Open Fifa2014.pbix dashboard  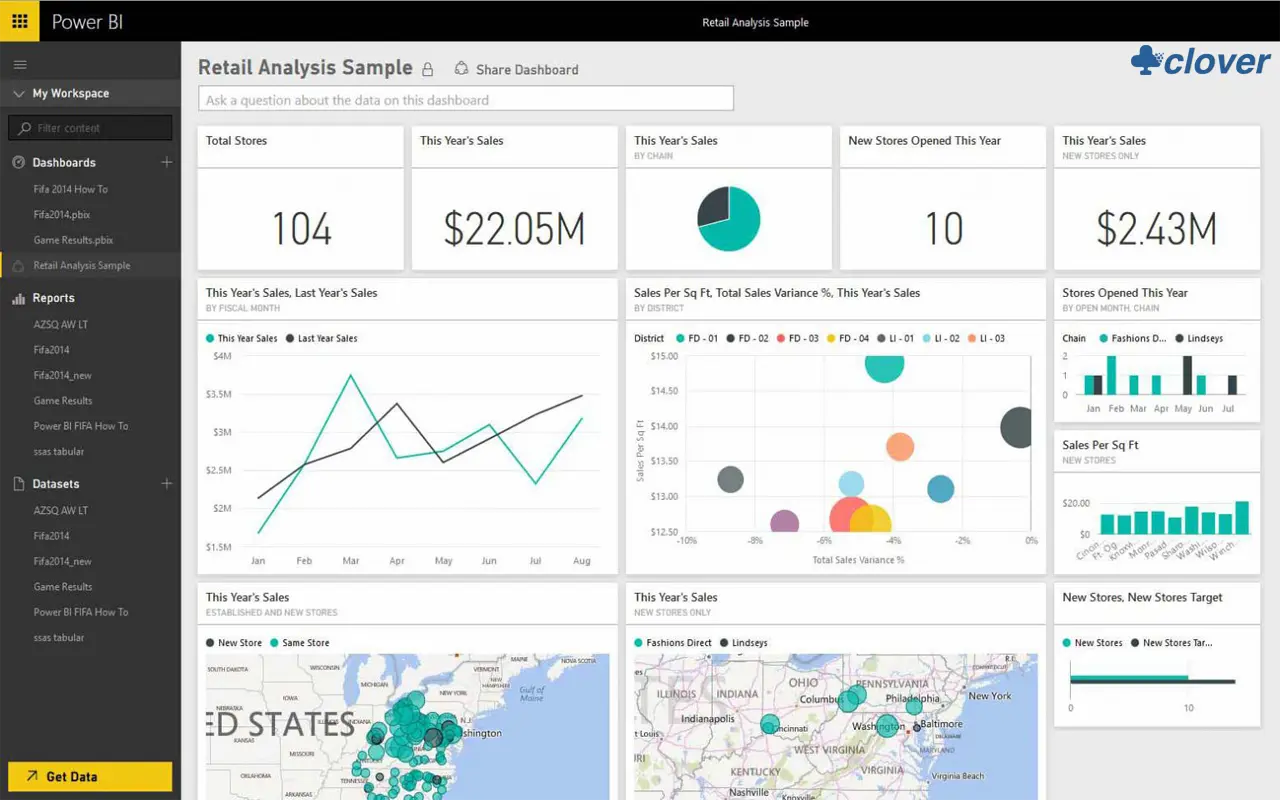tap(62, 214)
